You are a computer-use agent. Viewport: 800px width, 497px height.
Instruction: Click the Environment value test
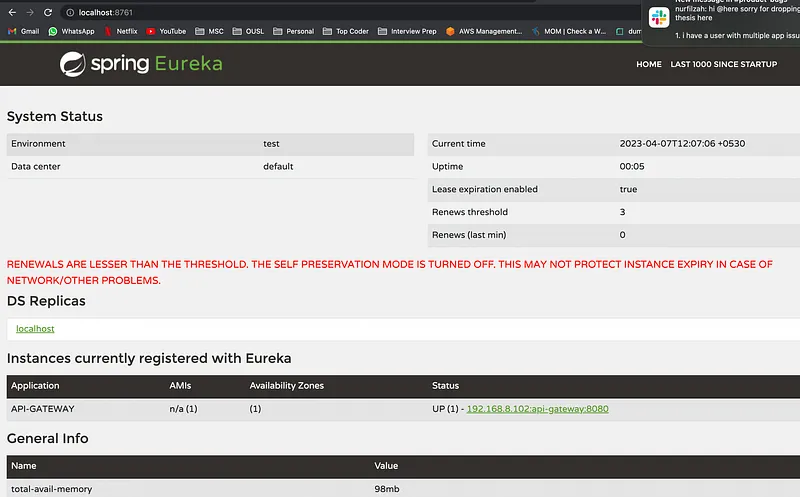[271, 144]
